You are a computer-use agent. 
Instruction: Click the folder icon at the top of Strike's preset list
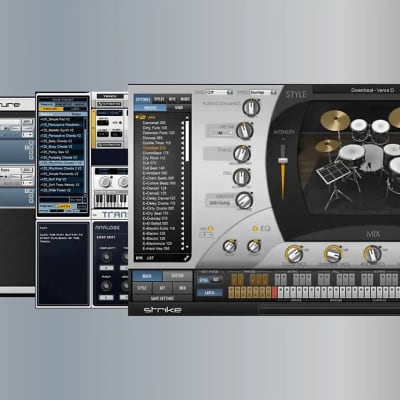(x=142, y=117)
